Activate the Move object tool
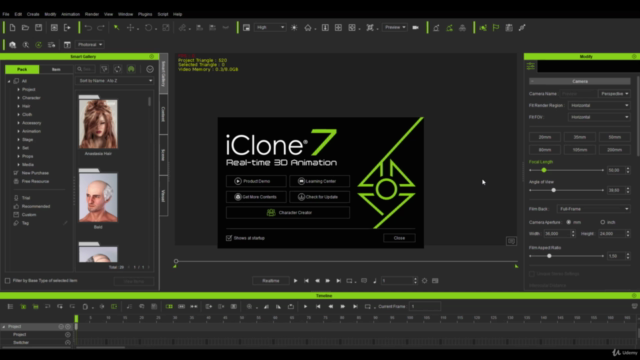The width and height of the screenshot is (640, 360). pos(130,28)
